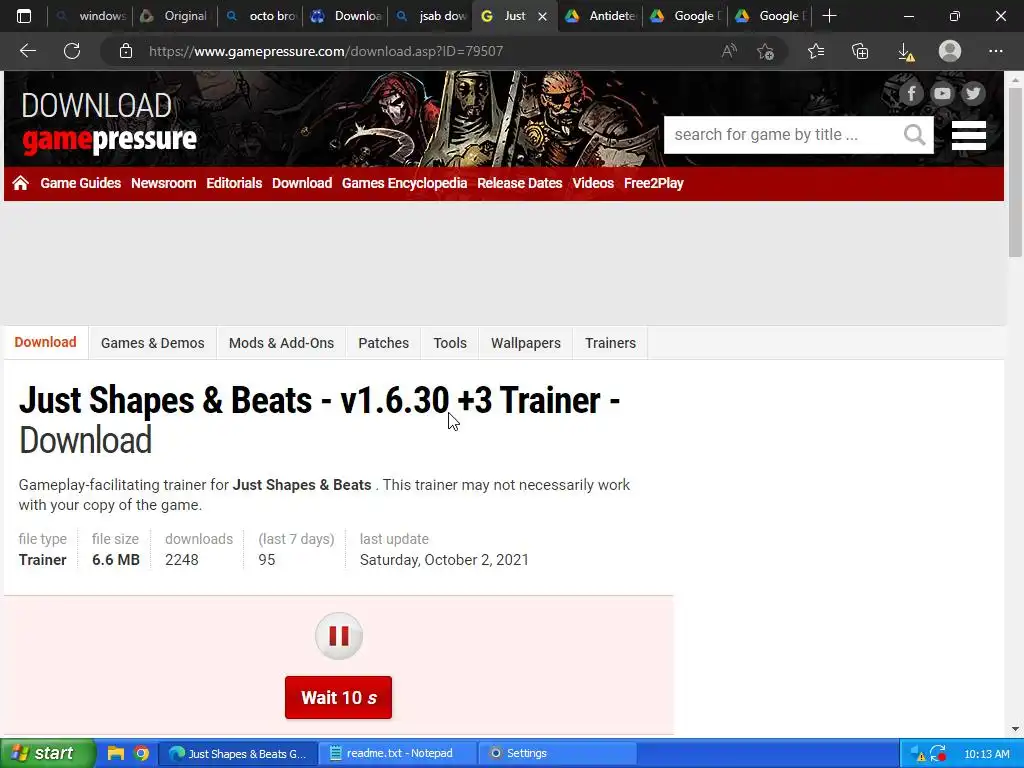
Task: Select the Tools tab
Action: tap(450, 343)
